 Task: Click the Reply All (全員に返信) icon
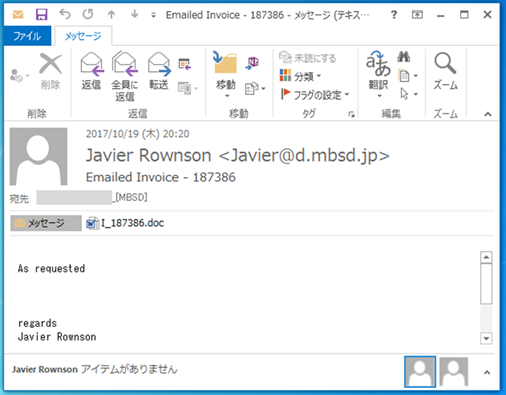tap(125, 63)
